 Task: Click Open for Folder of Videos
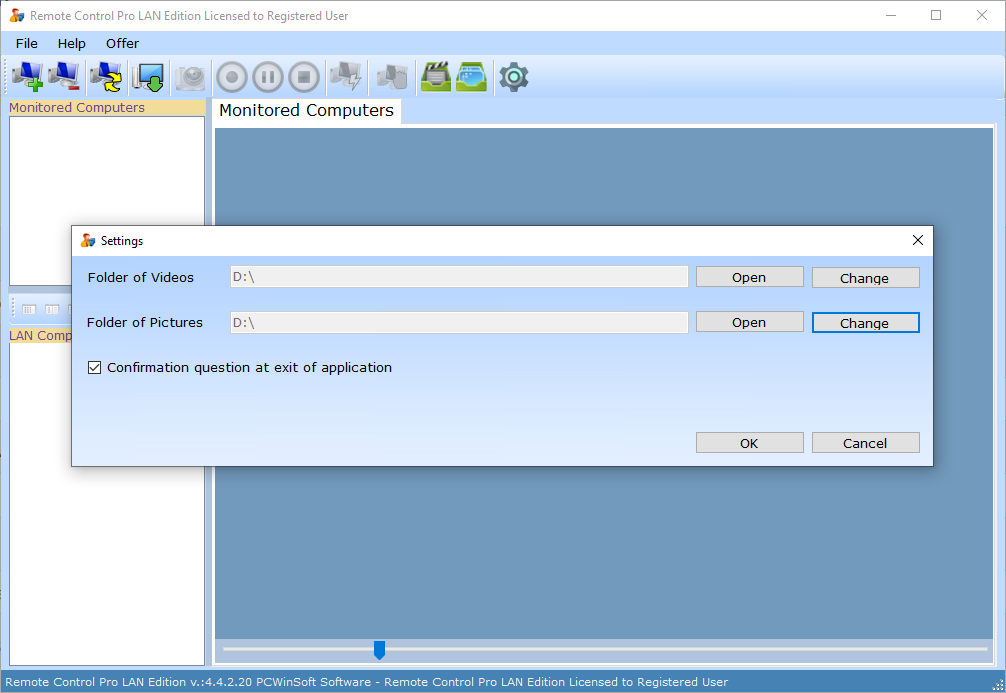point(749,277)
